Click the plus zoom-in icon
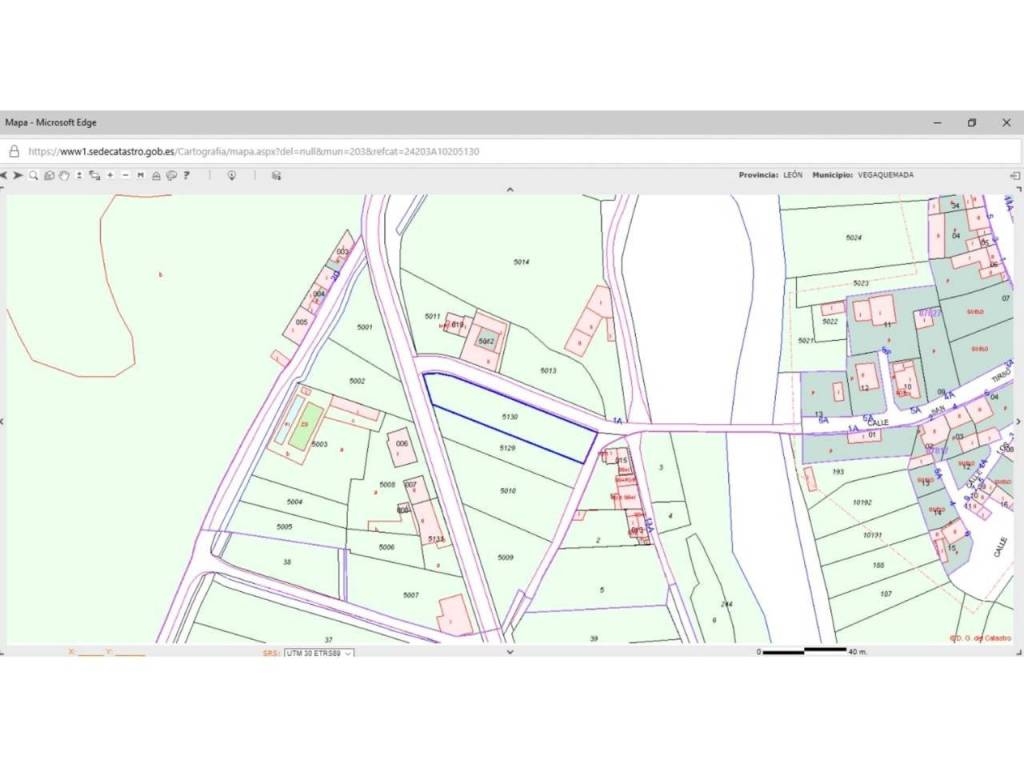This screenshot has width=1024, height=768. click(109, 175)
